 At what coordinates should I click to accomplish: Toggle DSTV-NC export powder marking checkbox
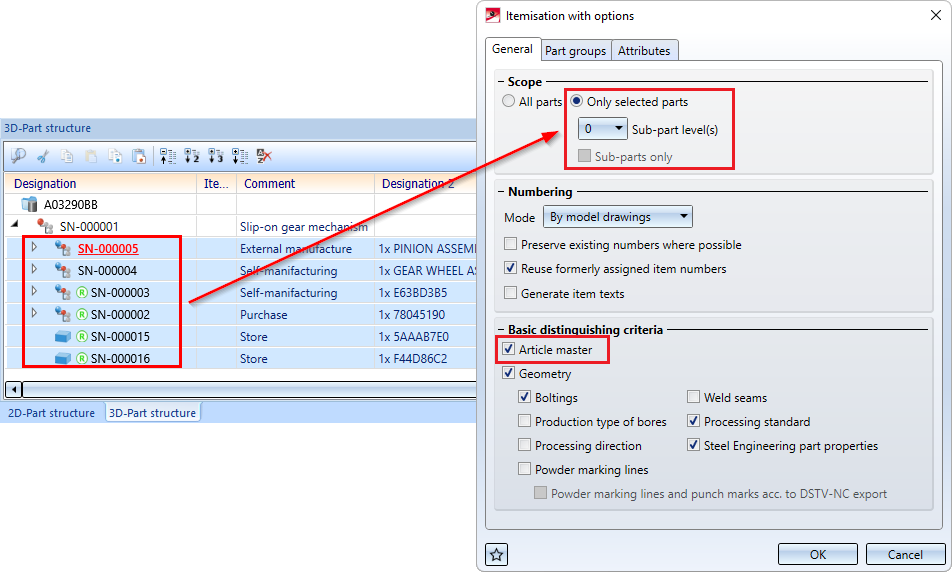tap(540, 492)
